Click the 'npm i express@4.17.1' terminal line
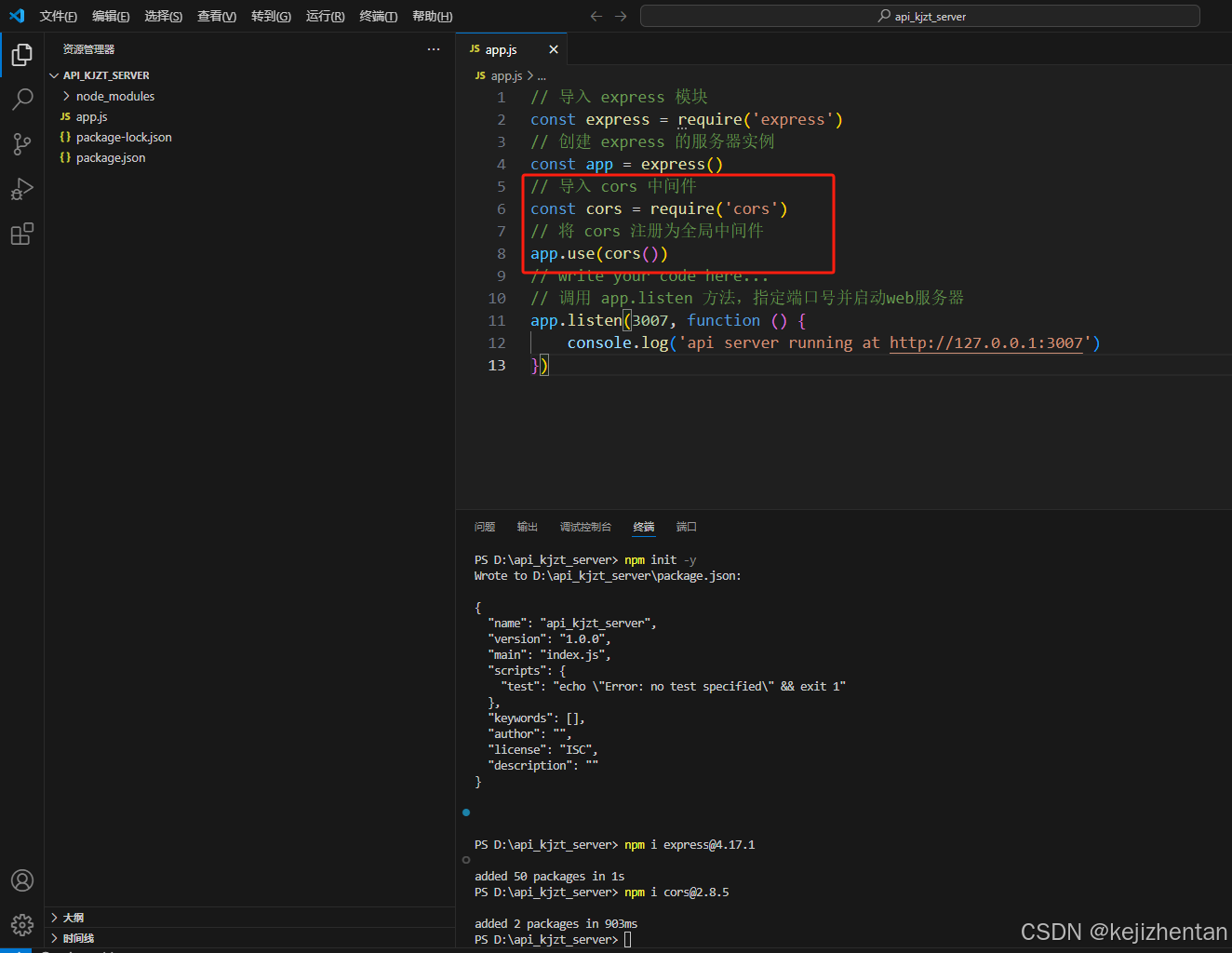Viewport: 1232px width, 953px height. point(615,845)
